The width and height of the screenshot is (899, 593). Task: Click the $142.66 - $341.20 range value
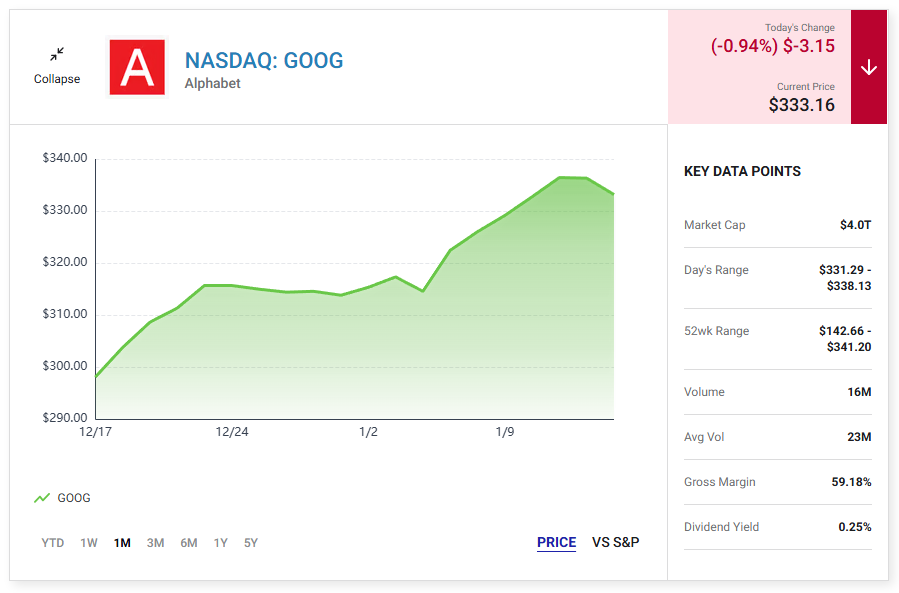tap(845, 339)
